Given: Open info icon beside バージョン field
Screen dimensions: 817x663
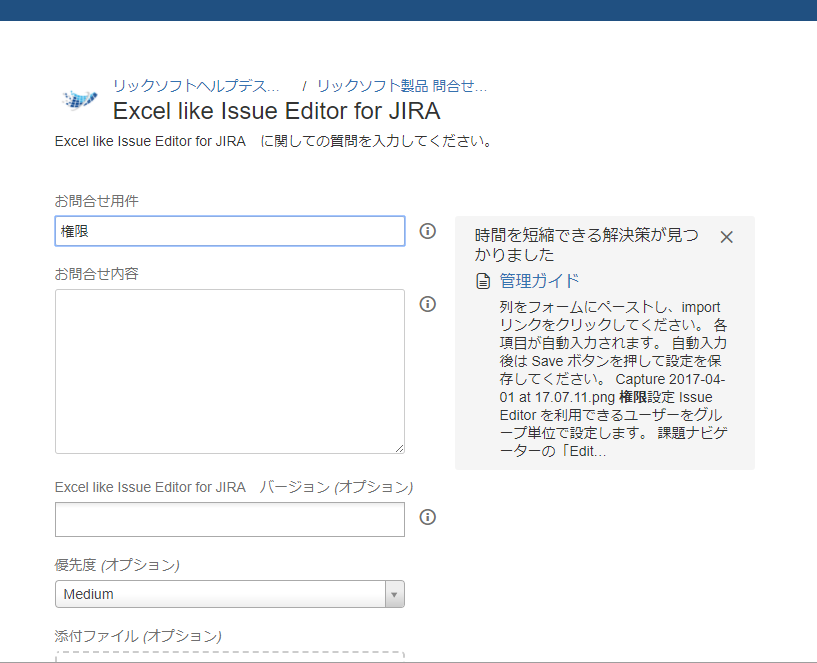Looking at the screenshot, I should tap(427, 517).
